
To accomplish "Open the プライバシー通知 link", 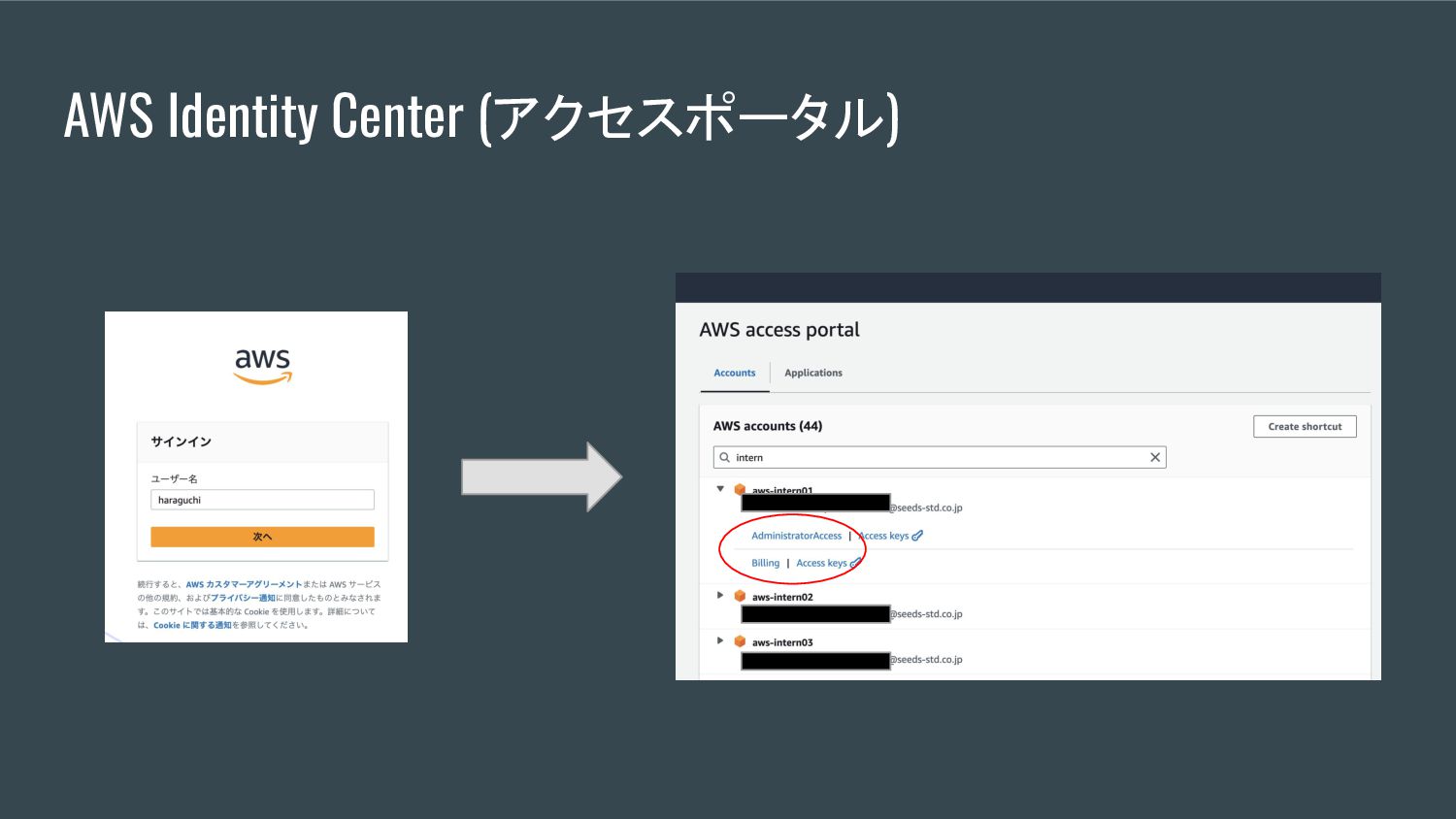I will 242,598.
